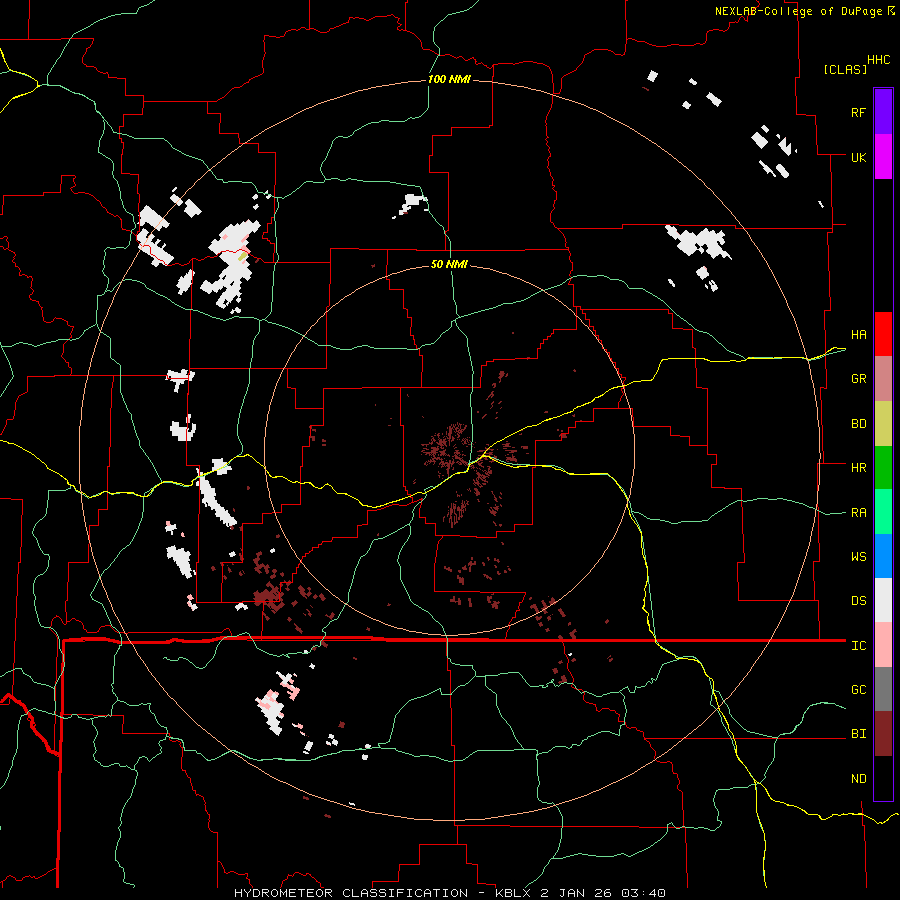Click the BI legend label

click(859, 734)
